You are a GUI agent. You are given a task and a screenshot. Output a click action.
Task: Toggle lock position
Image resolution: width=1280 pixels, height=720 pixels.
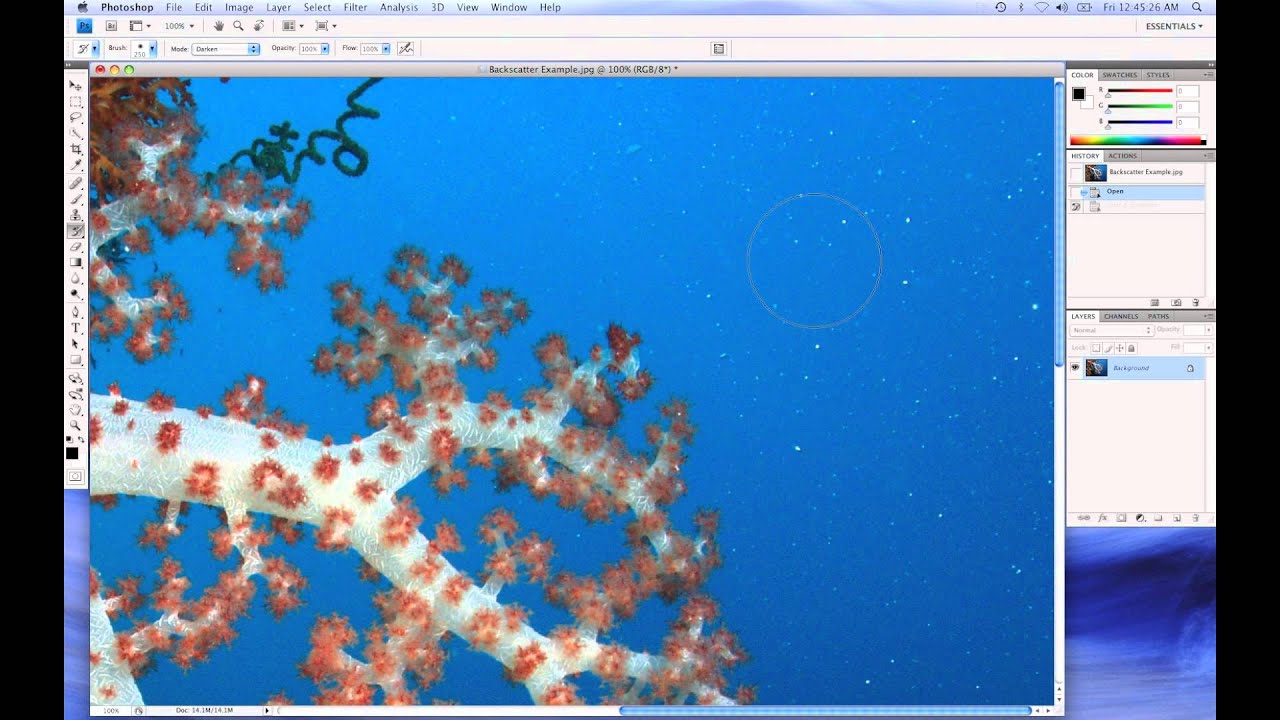1119,348
